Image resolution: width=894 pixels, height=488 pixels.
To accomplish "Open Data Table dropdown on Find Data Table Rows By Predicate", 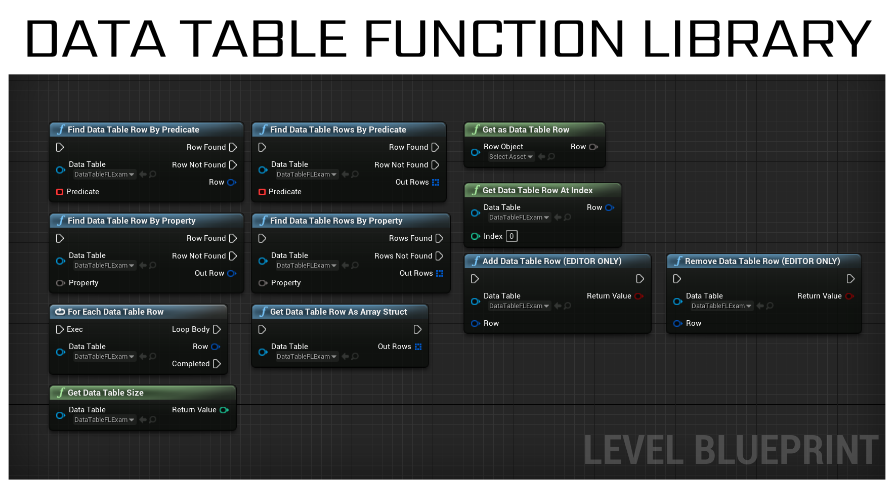I will [306, 174].
